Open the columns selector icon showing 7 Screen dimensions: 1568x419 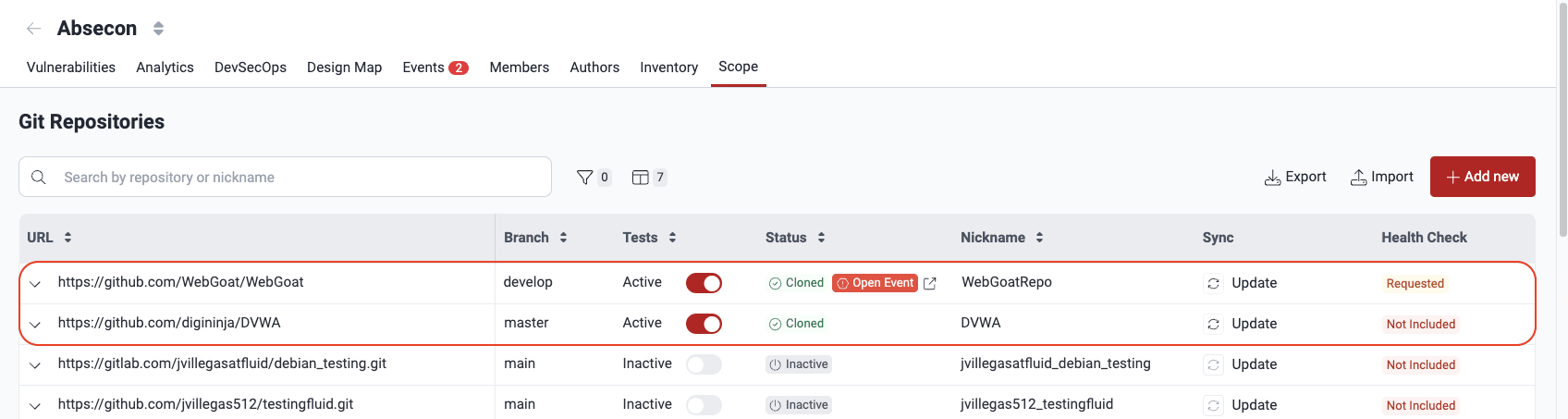click(640, 178)
